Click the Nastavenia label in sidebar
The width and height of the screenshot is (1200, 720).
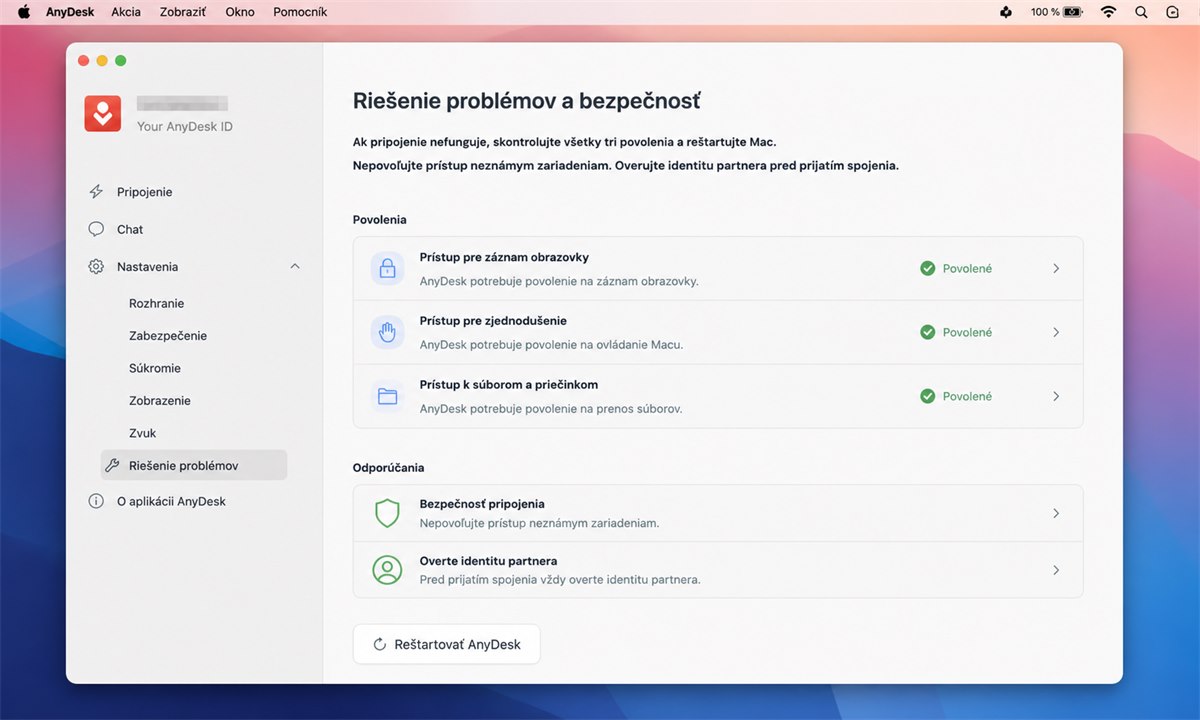click(148, 267)
